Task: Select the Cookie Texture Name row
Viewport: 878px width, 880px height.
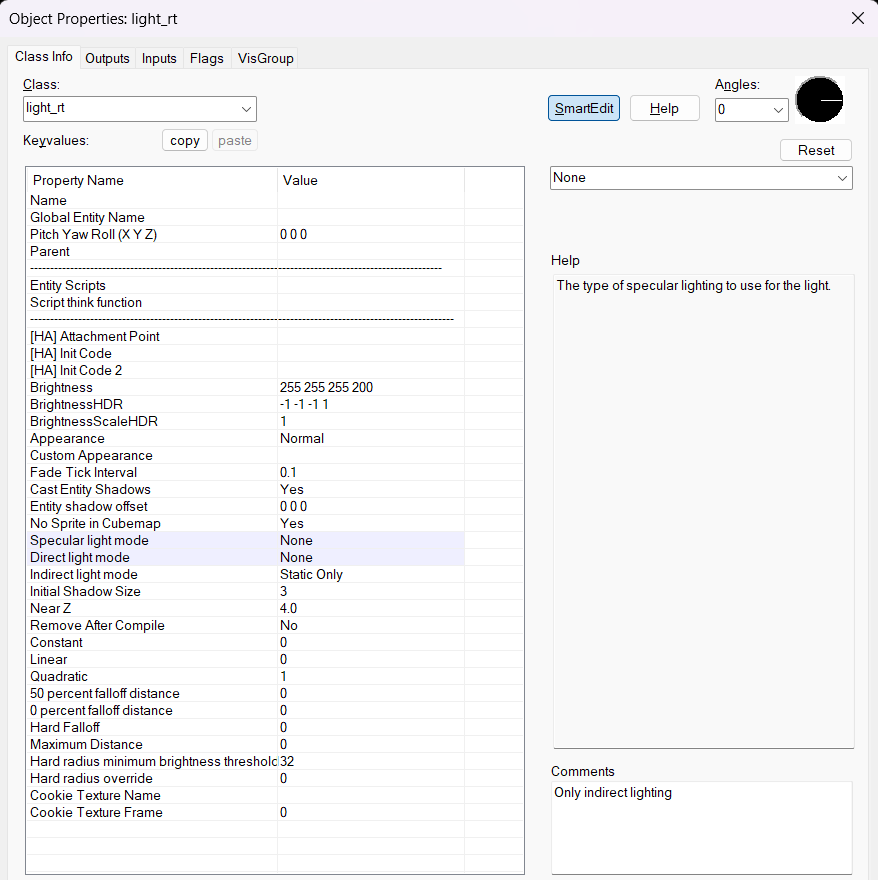Action: click(95, 795)
